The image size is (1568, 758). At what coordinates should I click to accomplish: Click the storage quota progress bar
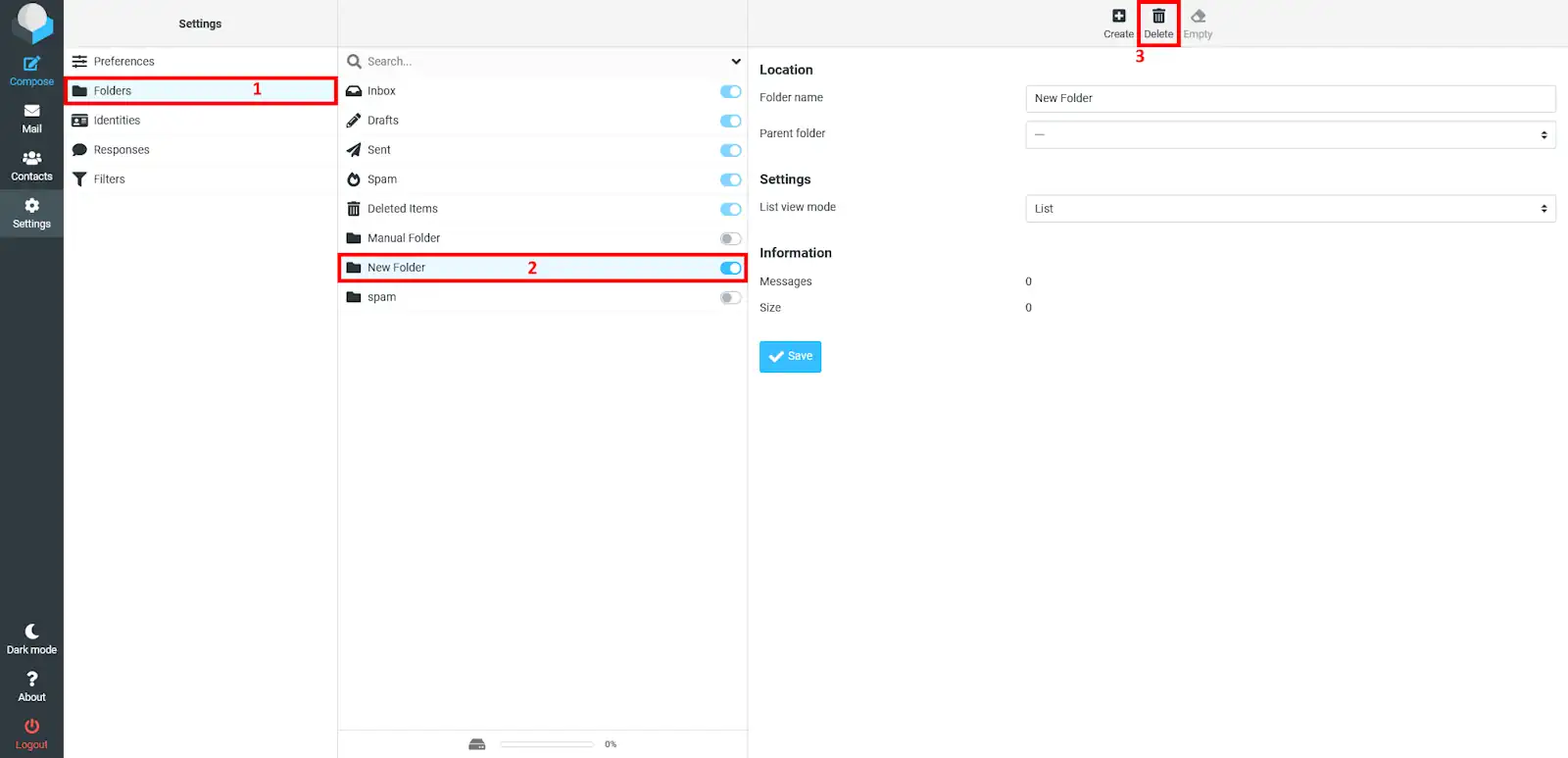point(546,744)
